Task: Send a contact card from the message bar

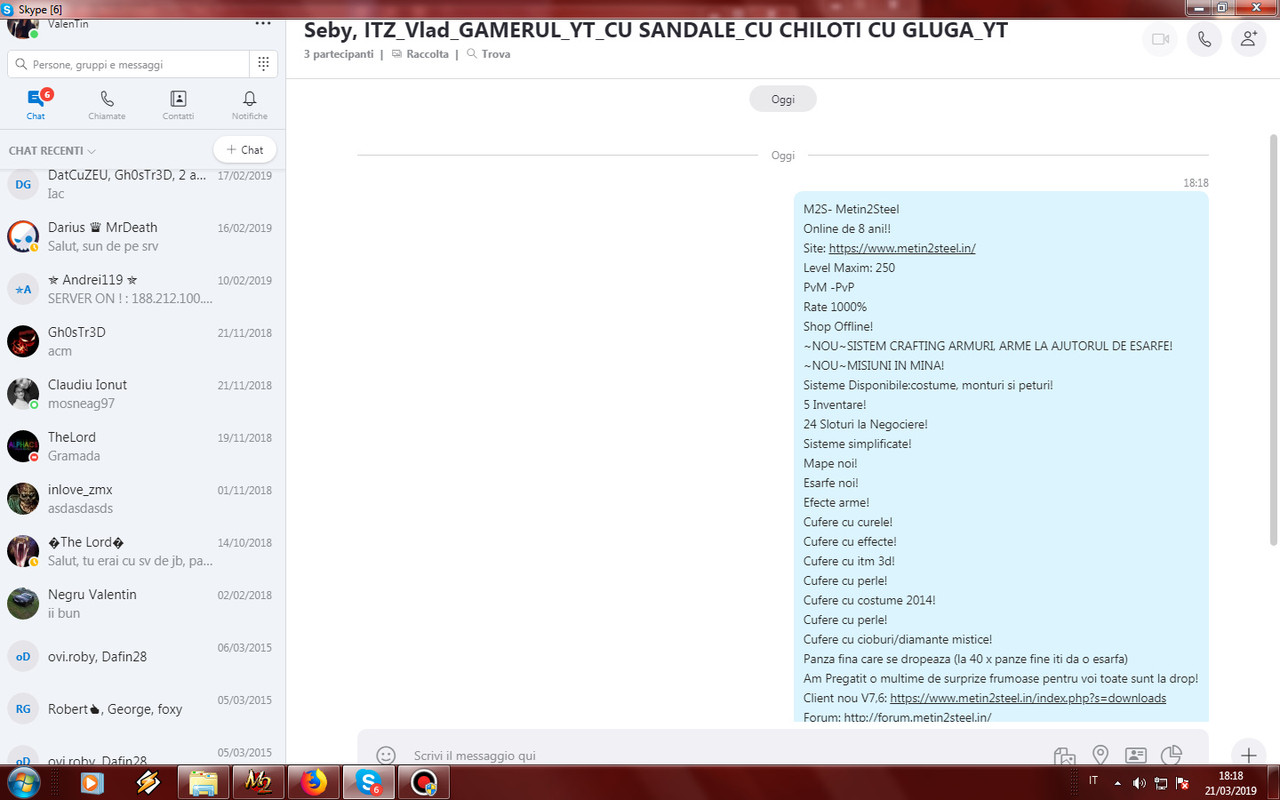Action: [x=1136, y=756]
